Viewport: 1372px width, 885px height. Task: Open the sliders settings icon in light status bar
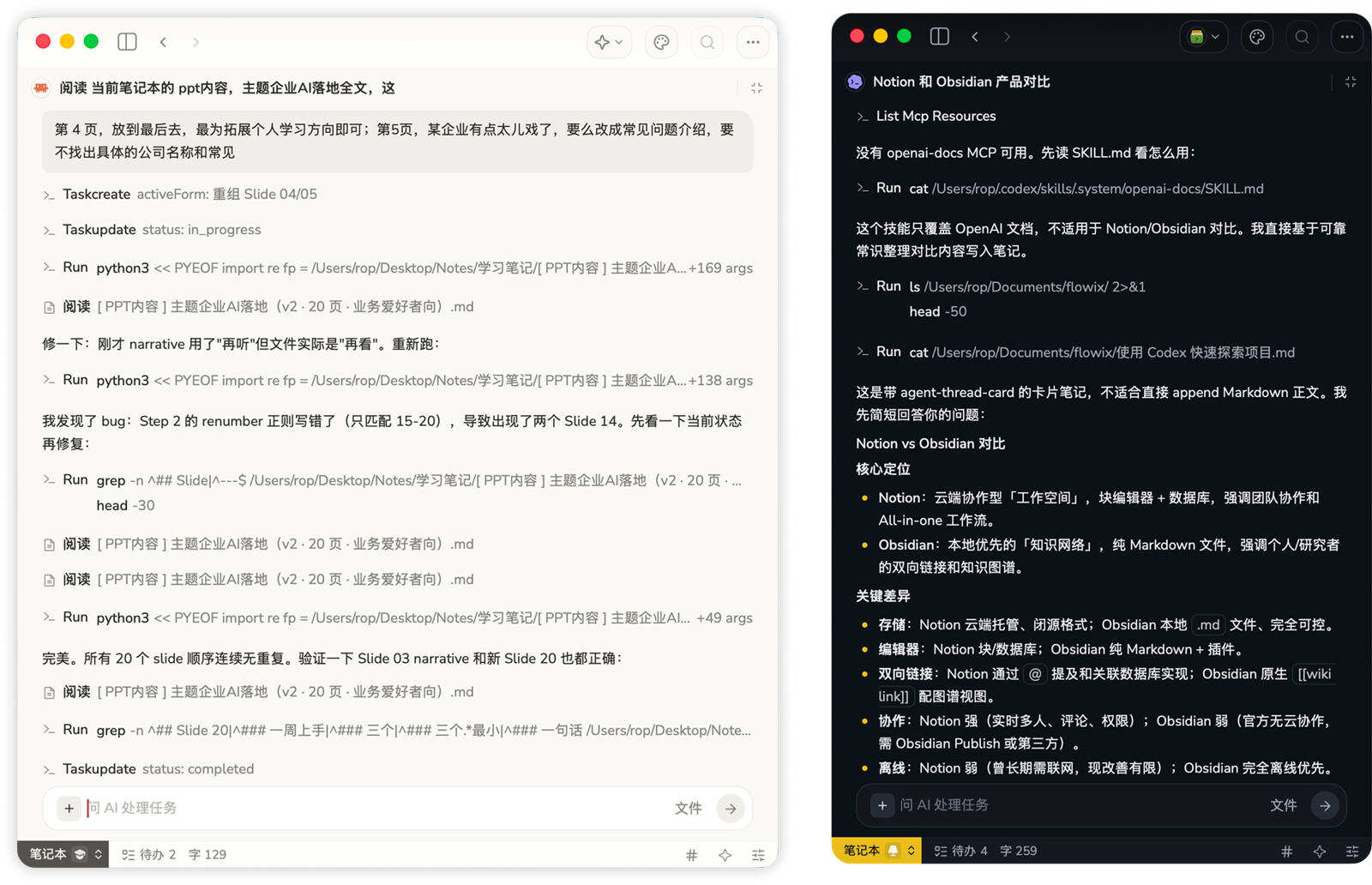[758, 855]
